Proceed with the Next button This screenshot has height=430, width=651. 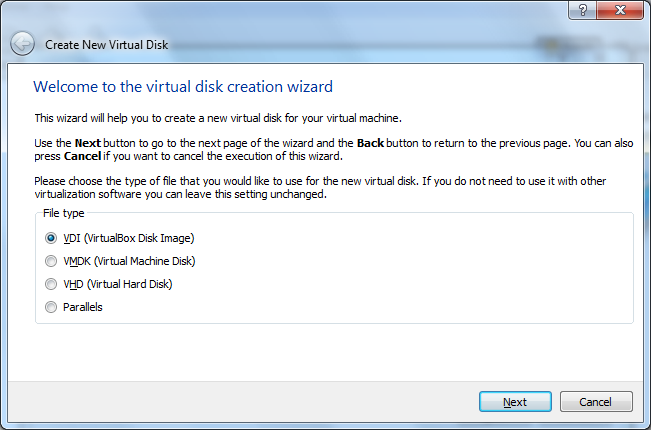(x=515, y=402)
